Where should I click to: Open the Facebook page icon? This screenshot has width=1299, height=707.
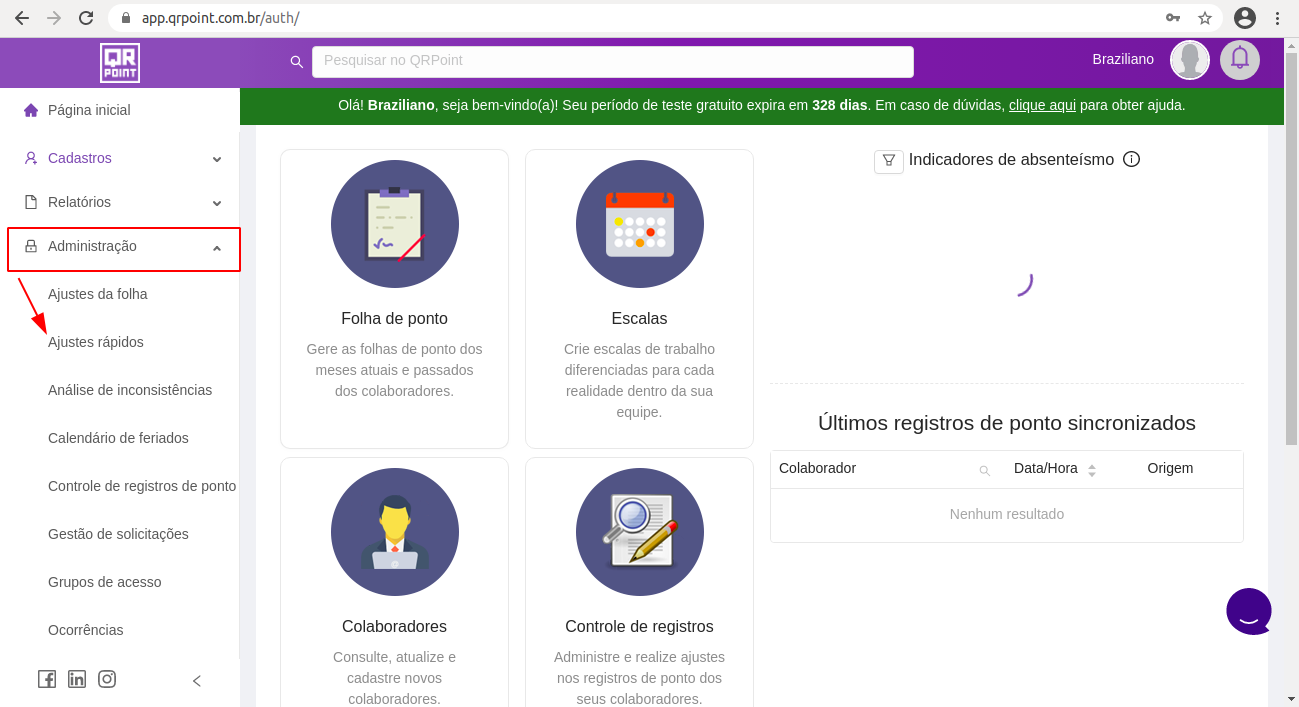47,679
